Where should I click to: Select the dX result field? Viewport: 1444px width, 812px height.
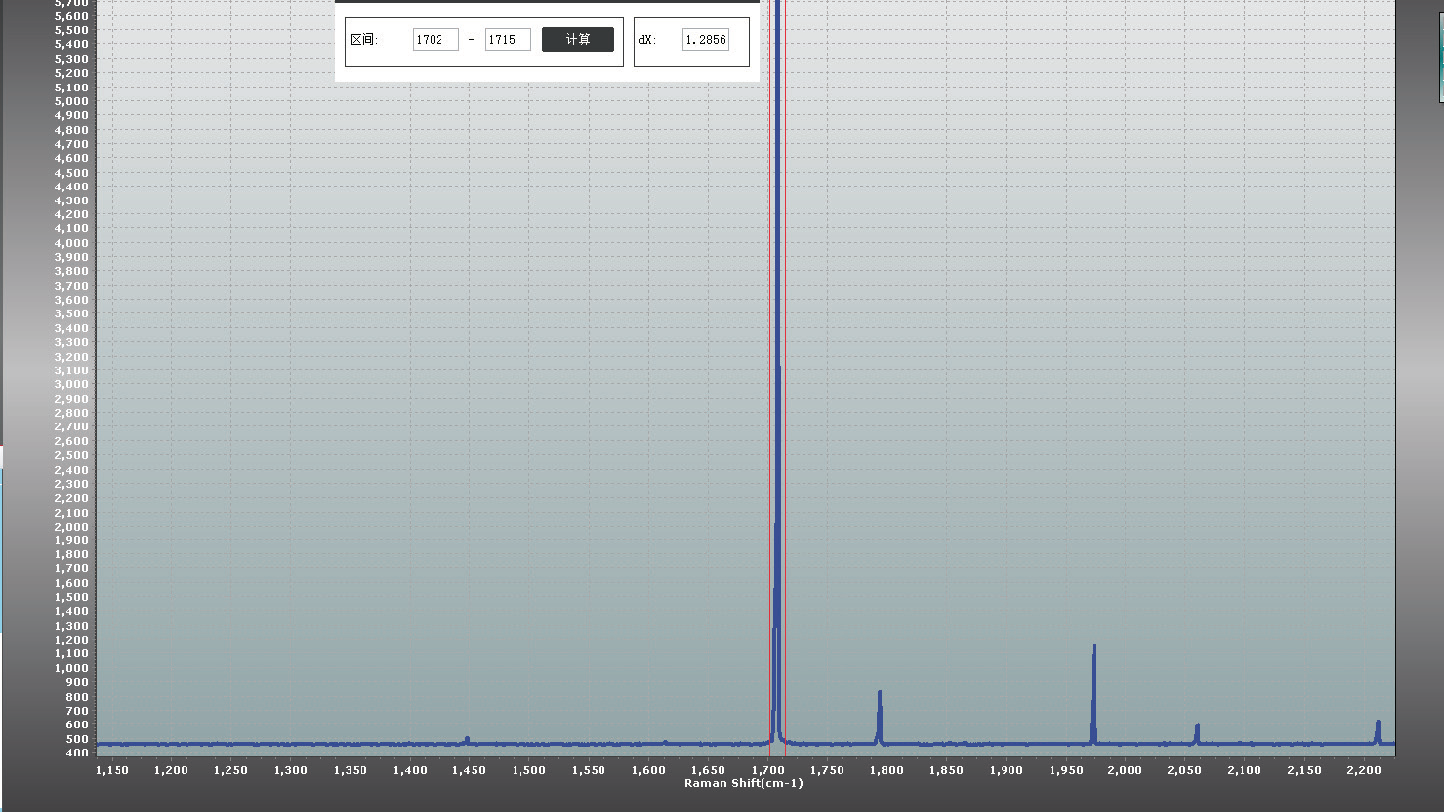point(705,40)
